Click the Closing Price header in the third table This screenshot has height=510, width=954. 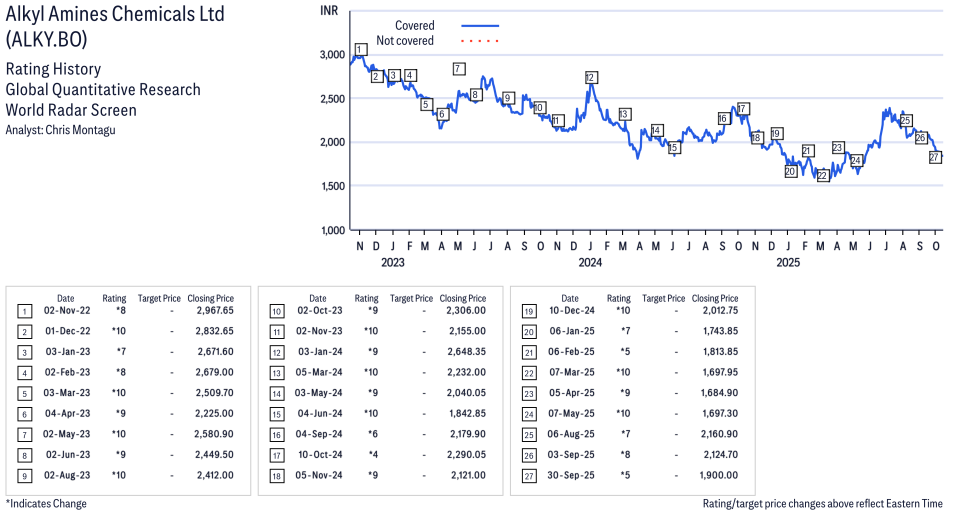(715, 298)
